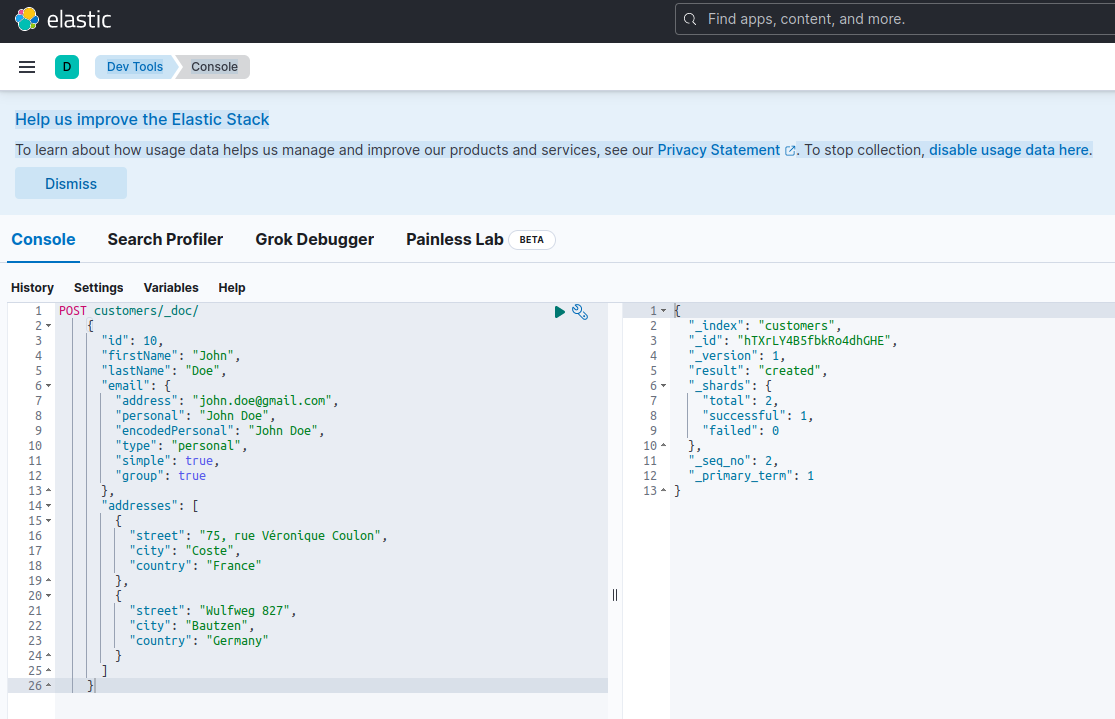Dismiss the usage data banner
The height and width of the screenshot is (719, 1115).
[x=71, y=183]
